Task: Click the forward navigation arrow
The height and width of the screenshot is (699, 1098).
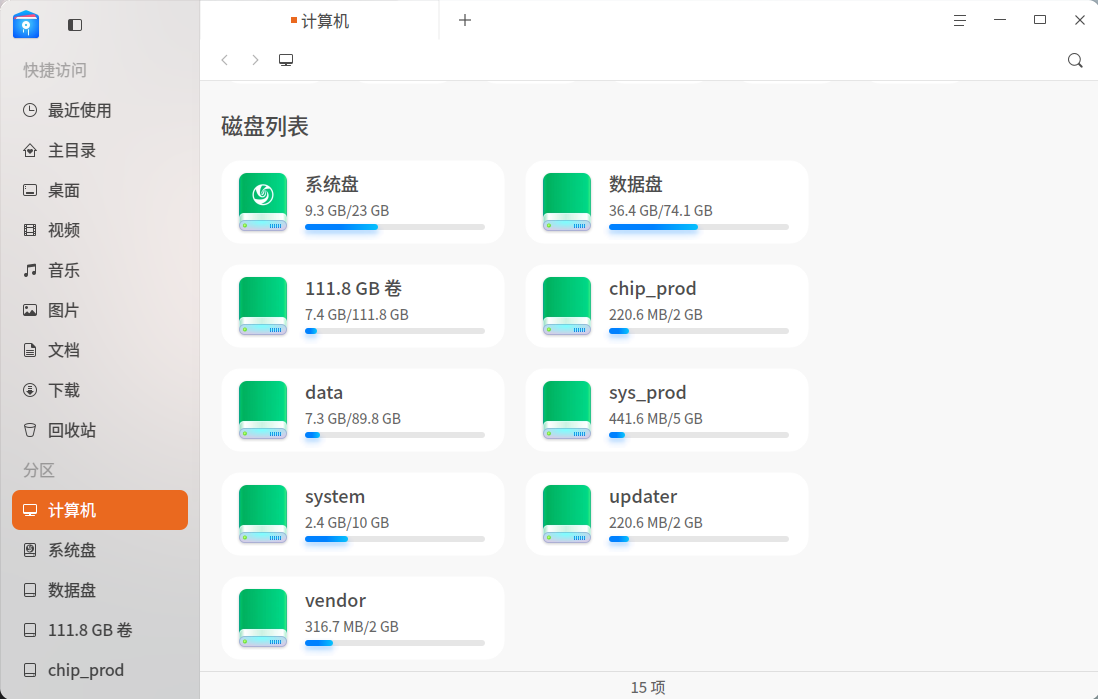Action: coord(254,59)
